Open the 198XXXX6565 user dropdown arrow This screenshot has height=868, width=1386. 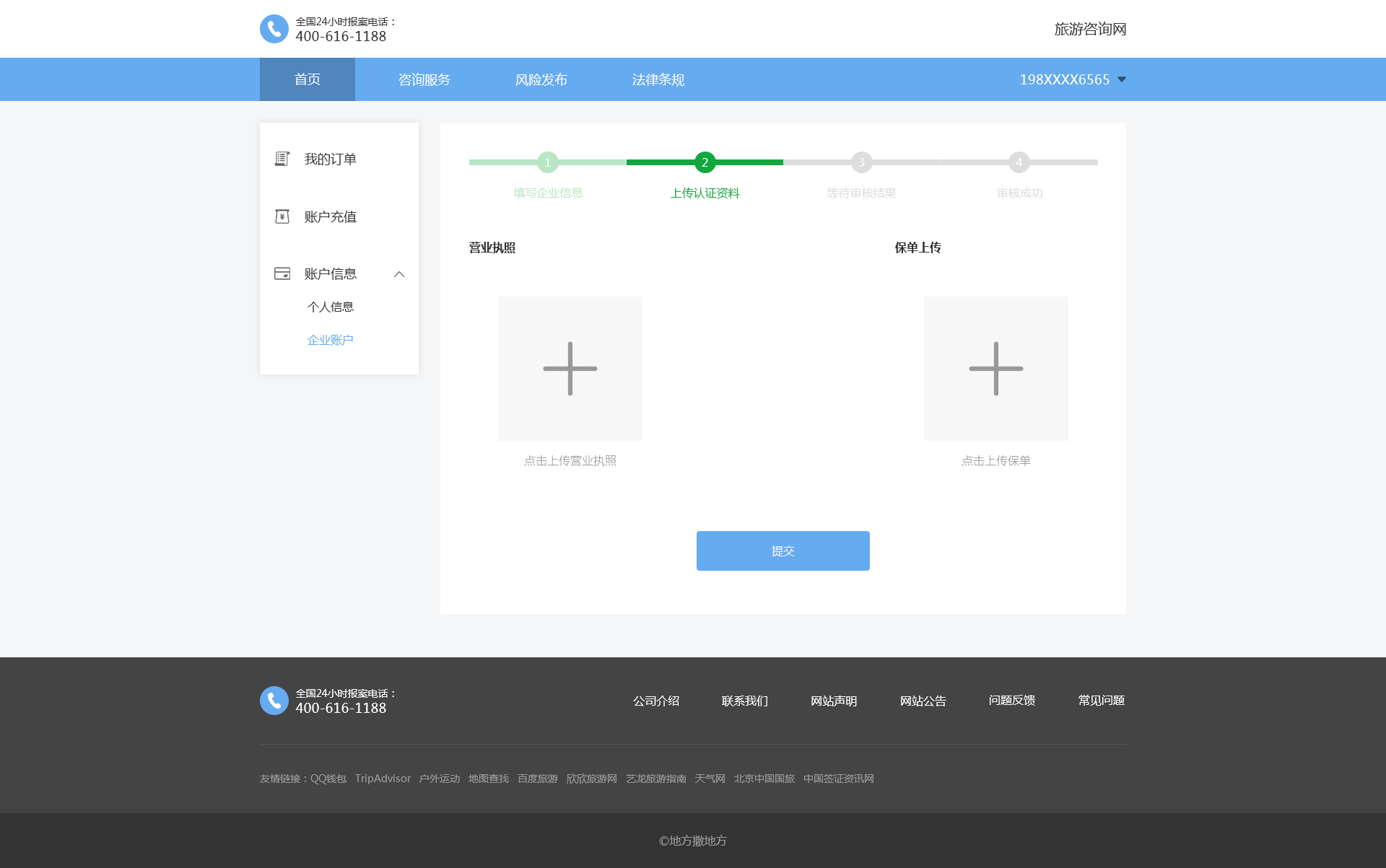(x=1122, y=79)
